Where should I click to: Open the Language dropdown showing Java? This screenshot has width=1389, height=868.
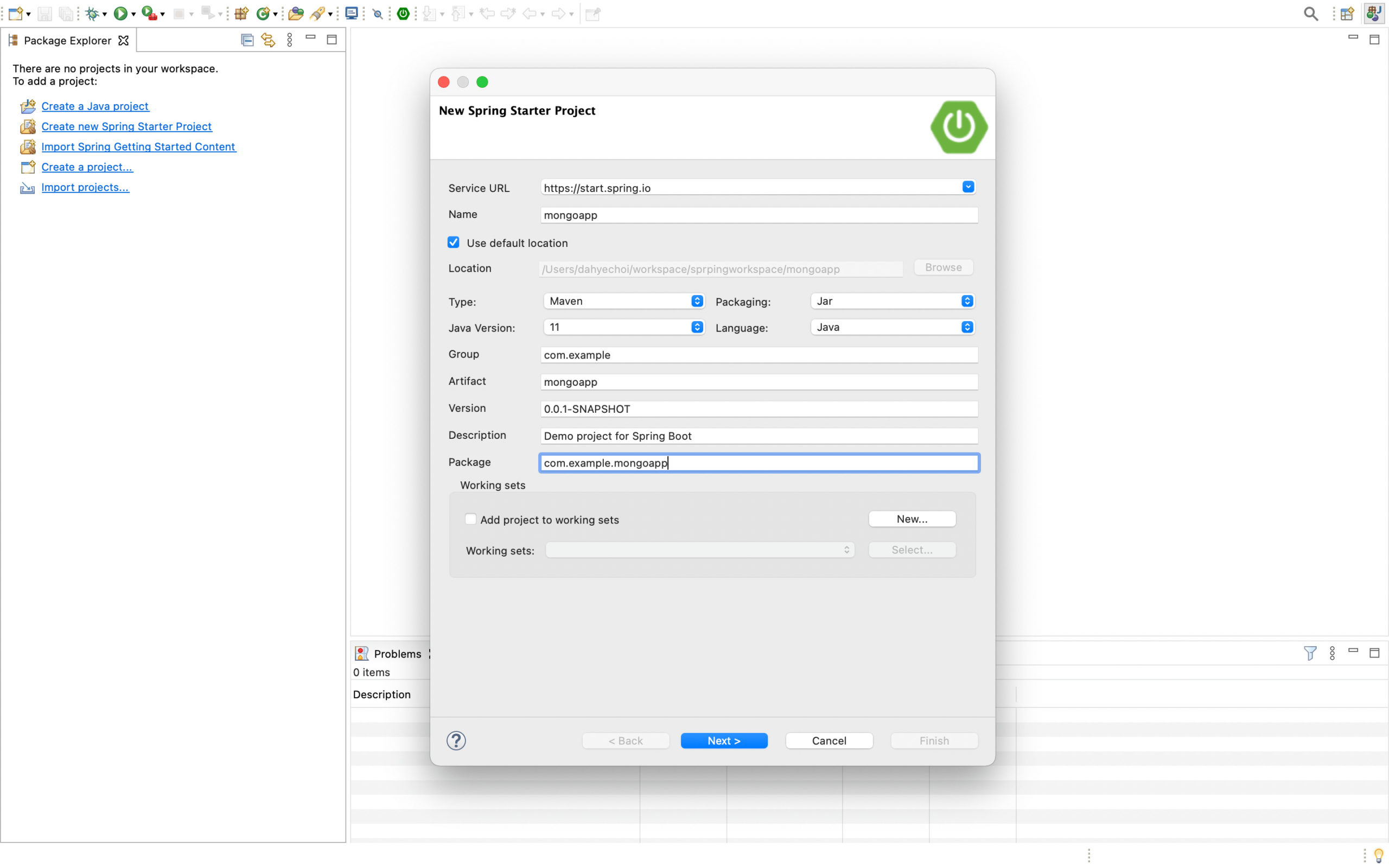(x=893, y=327)
